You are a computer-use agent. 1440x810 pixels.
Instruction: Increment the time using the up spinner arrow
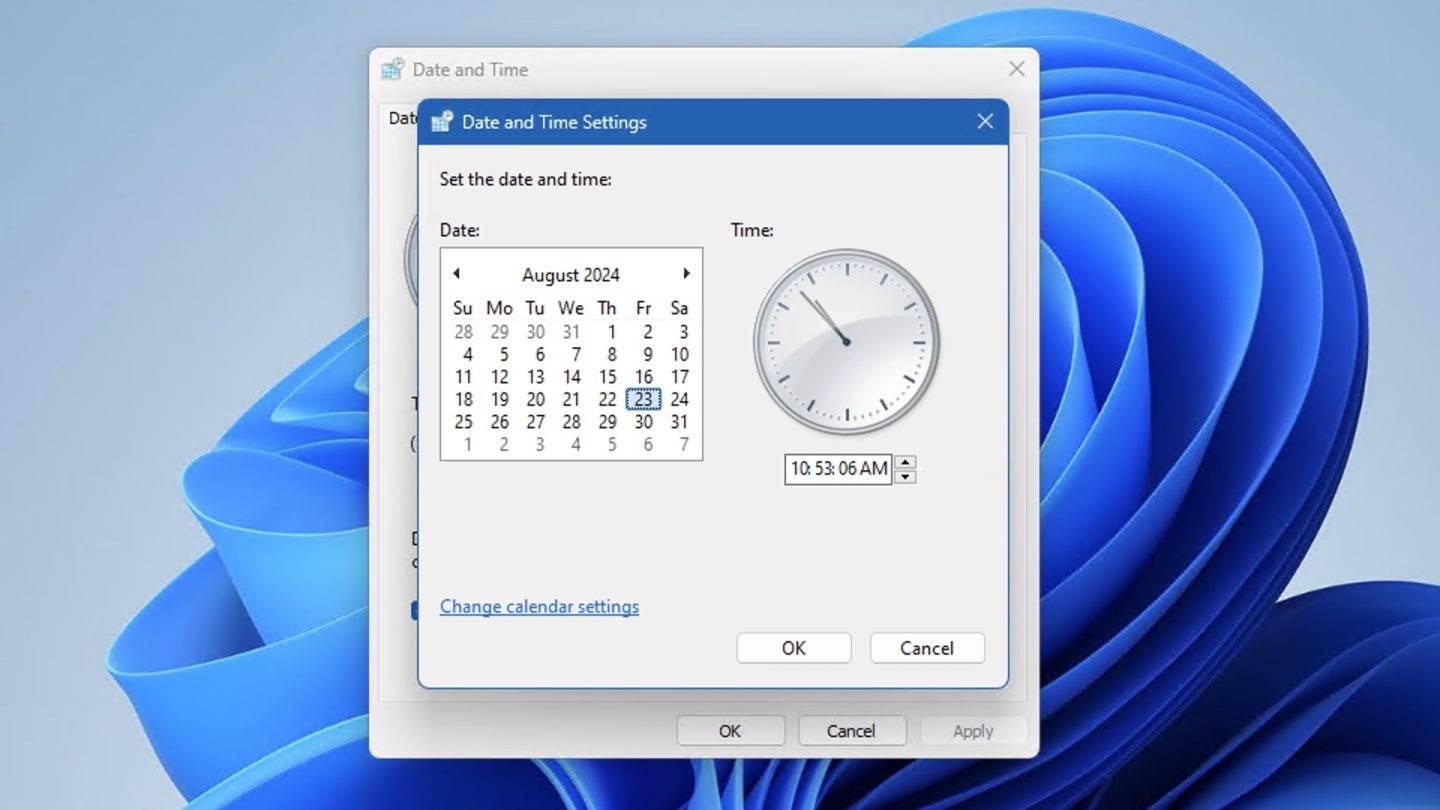[903, 462]
